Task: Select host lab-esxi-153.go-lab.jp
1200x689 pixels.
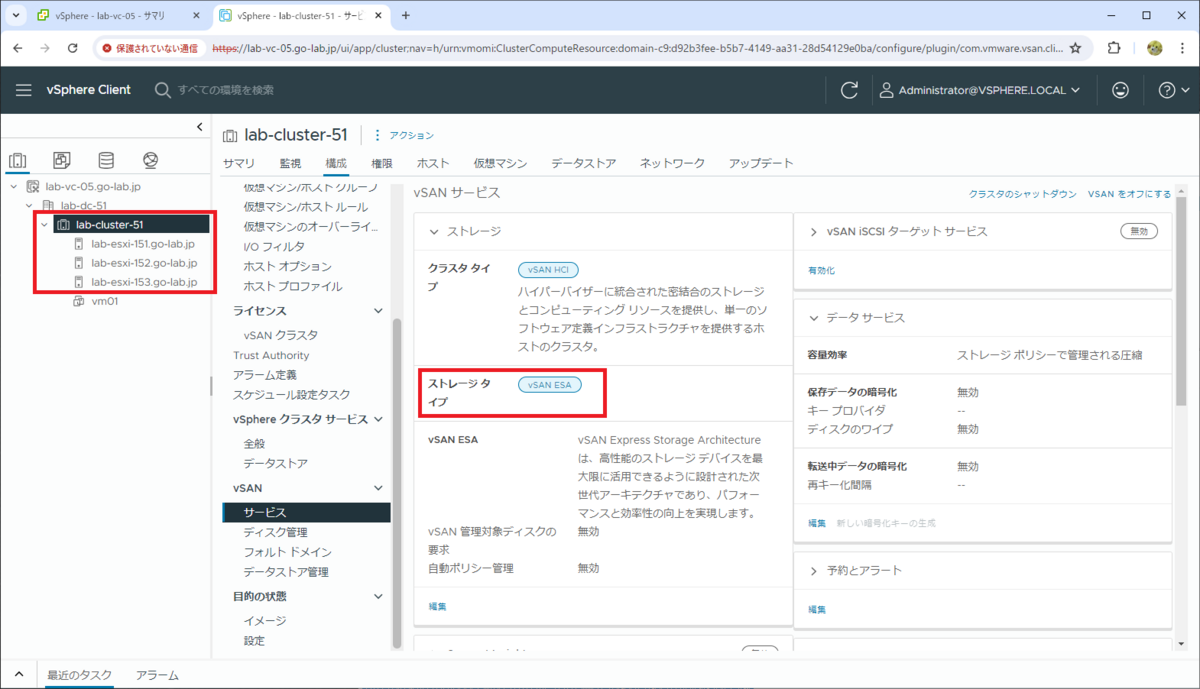Action: (x=142, y=282)
